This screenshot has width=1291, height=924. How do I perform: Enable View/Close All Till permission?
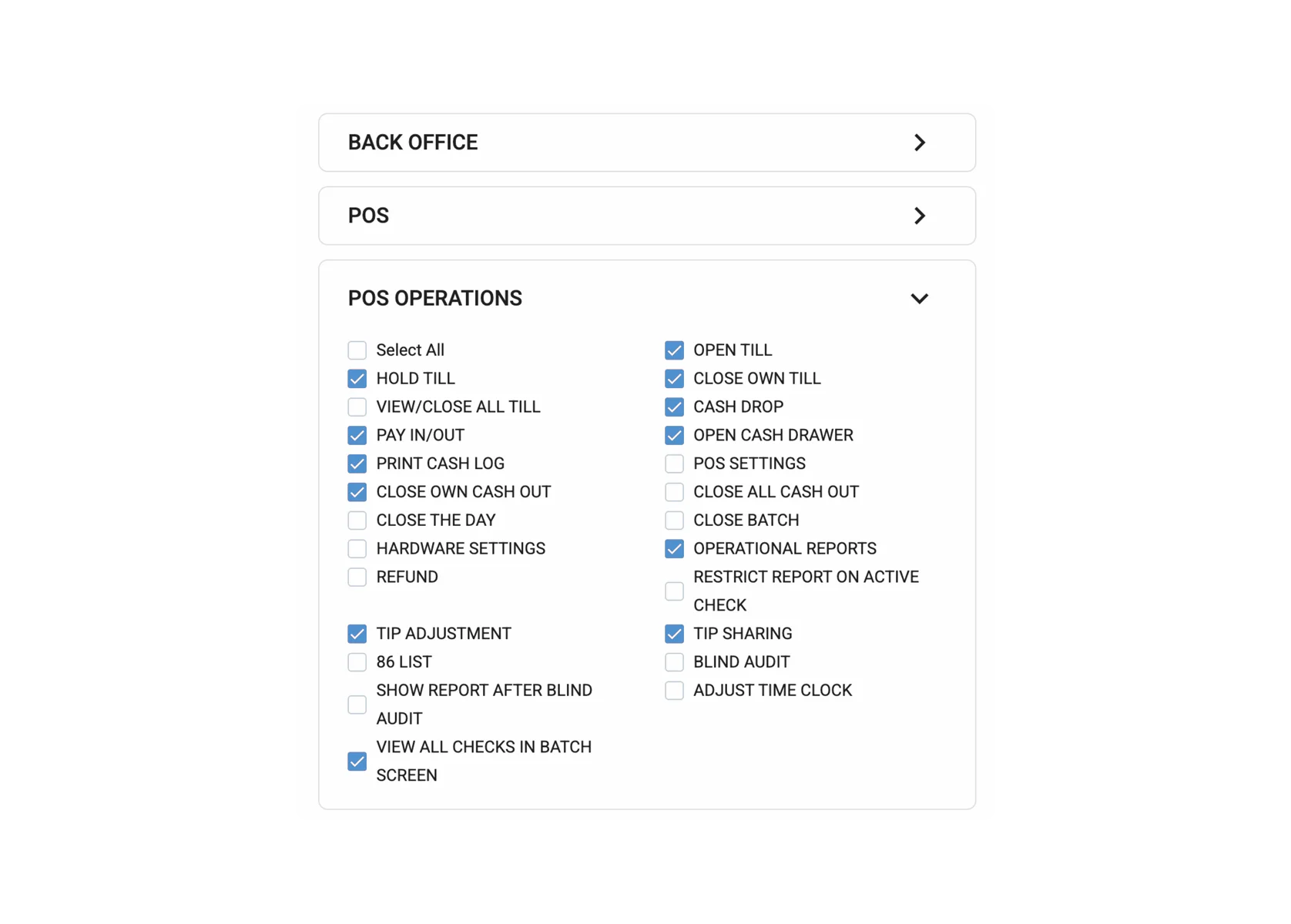coord(357,407)
